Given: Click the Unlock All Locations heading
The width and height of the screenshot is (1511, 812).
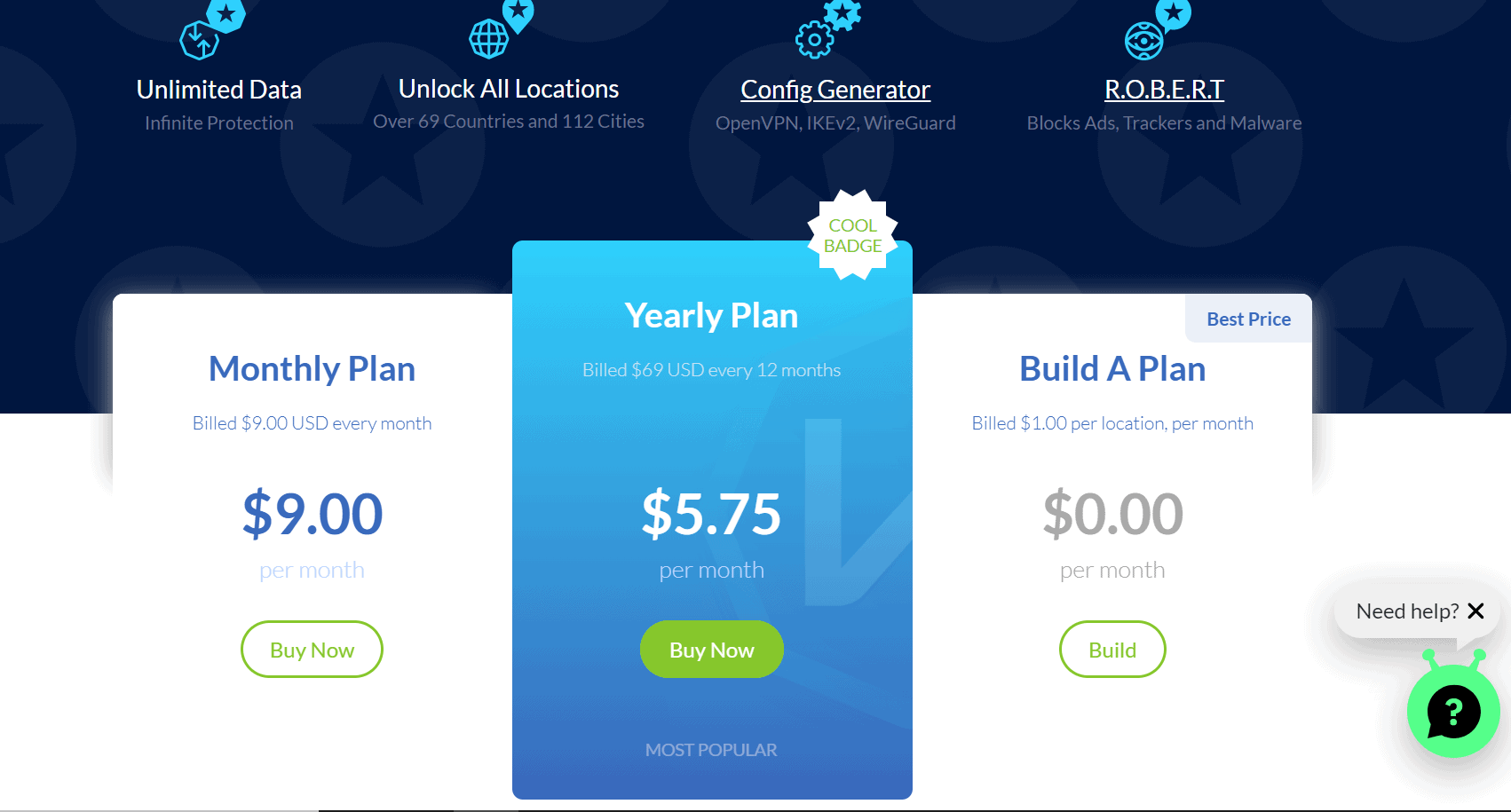Looking at the screenshot, I should coord(509,89).
